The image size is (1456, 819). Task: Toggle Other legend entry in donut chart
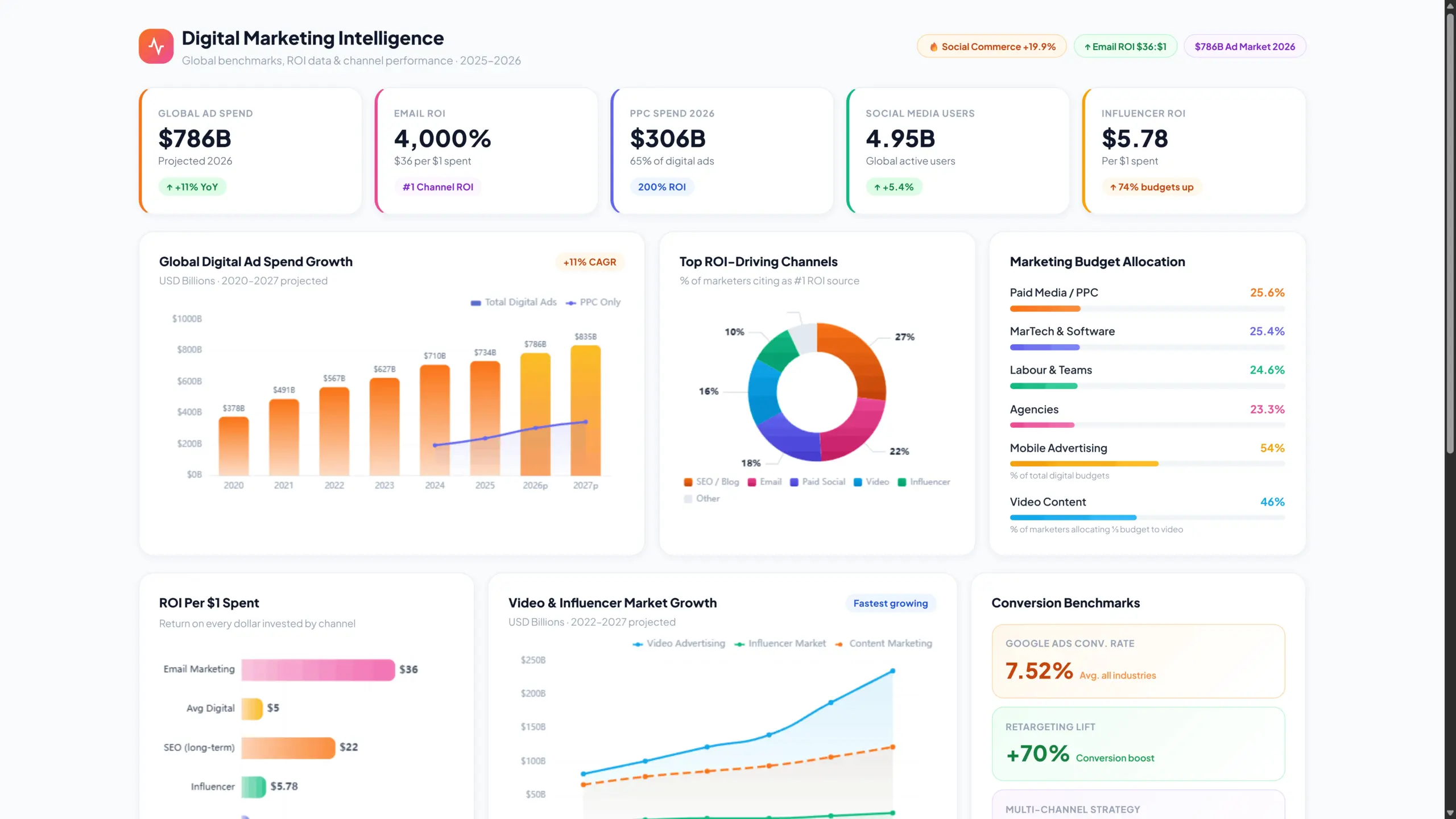coord(702,499)
